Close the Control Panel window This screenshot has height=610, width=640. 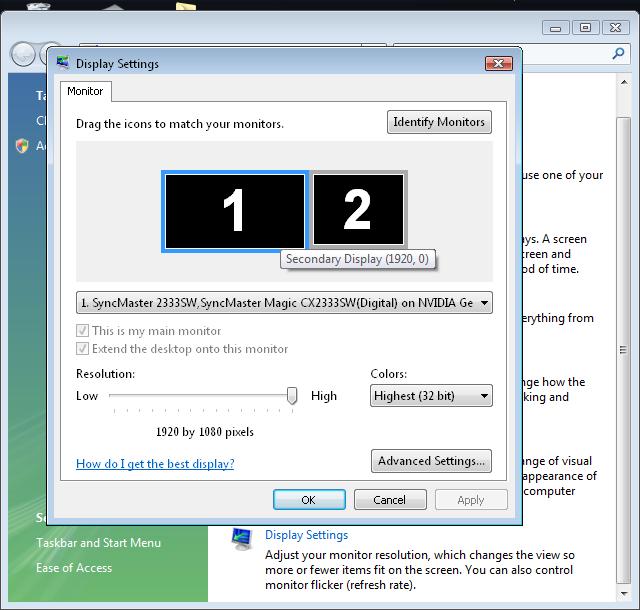tap(616, 28)
